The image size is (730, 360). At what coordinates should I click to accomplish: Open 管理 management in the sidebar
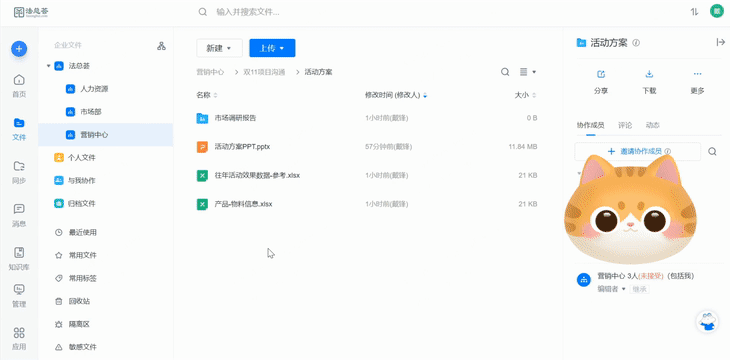click(19, 296)
